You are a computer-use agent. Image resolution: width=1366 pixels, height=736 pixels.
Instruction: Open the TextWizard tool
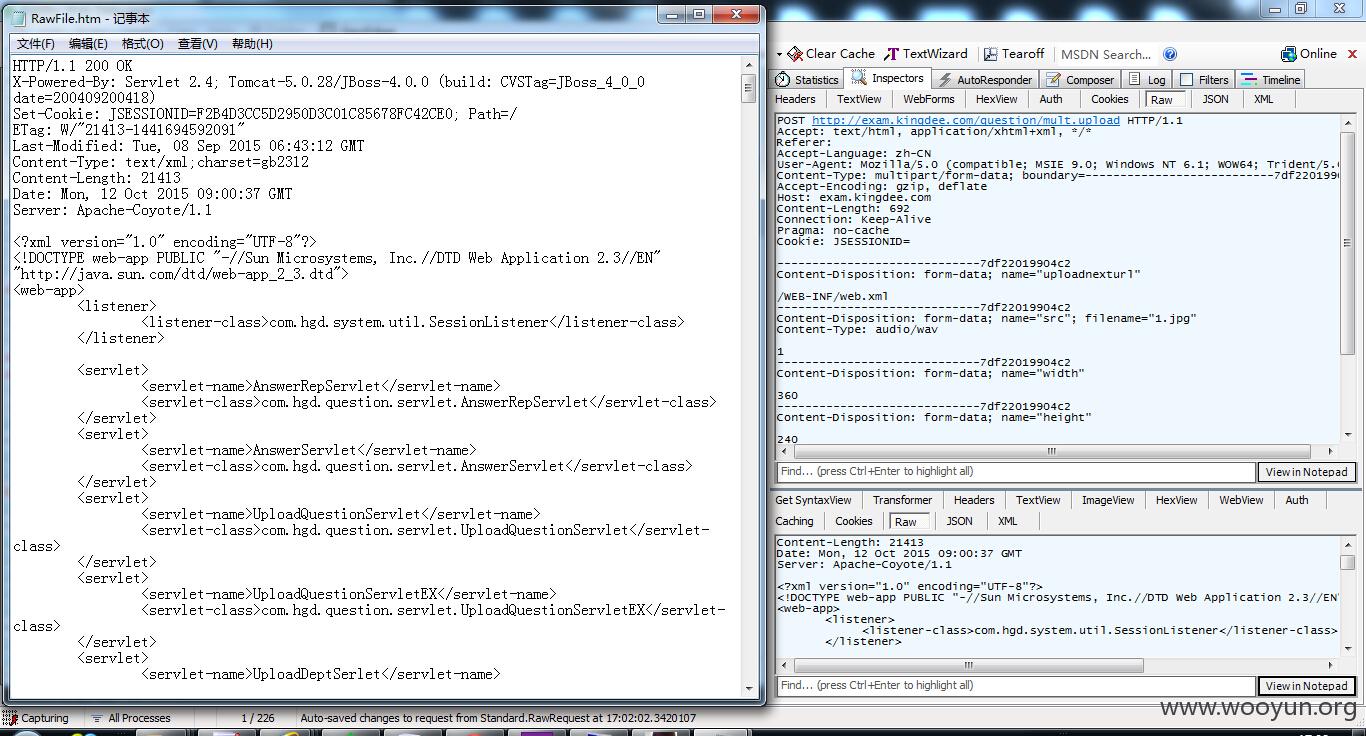point(927,54)
